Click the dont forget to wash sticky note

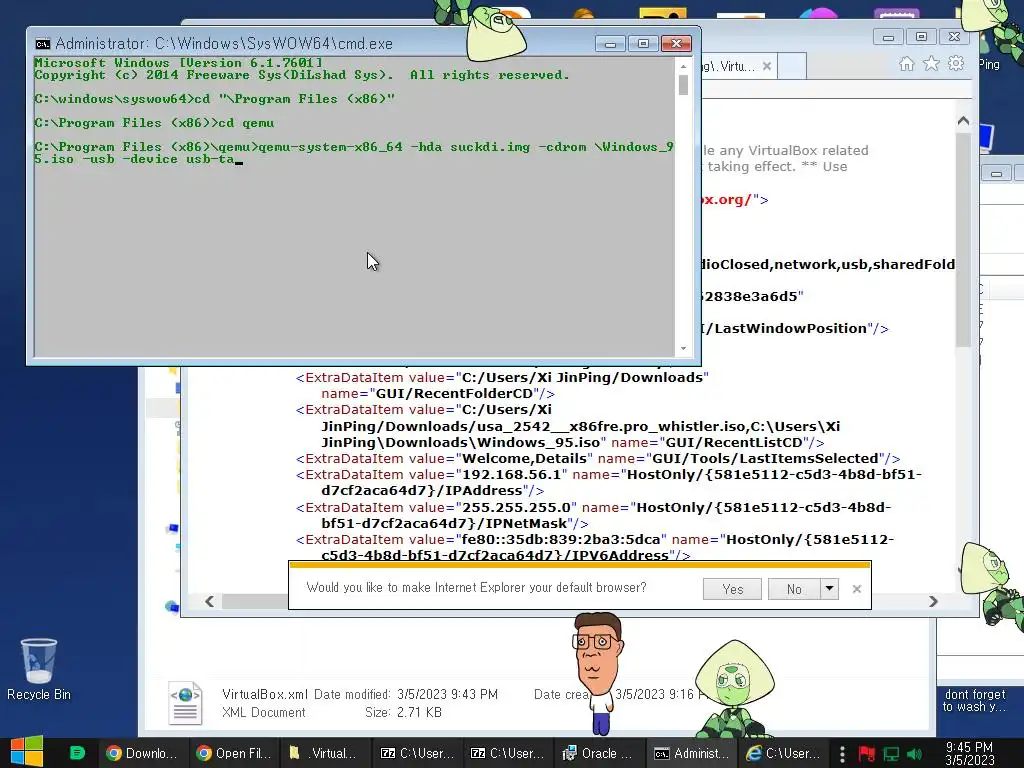(x=975, y=700)
